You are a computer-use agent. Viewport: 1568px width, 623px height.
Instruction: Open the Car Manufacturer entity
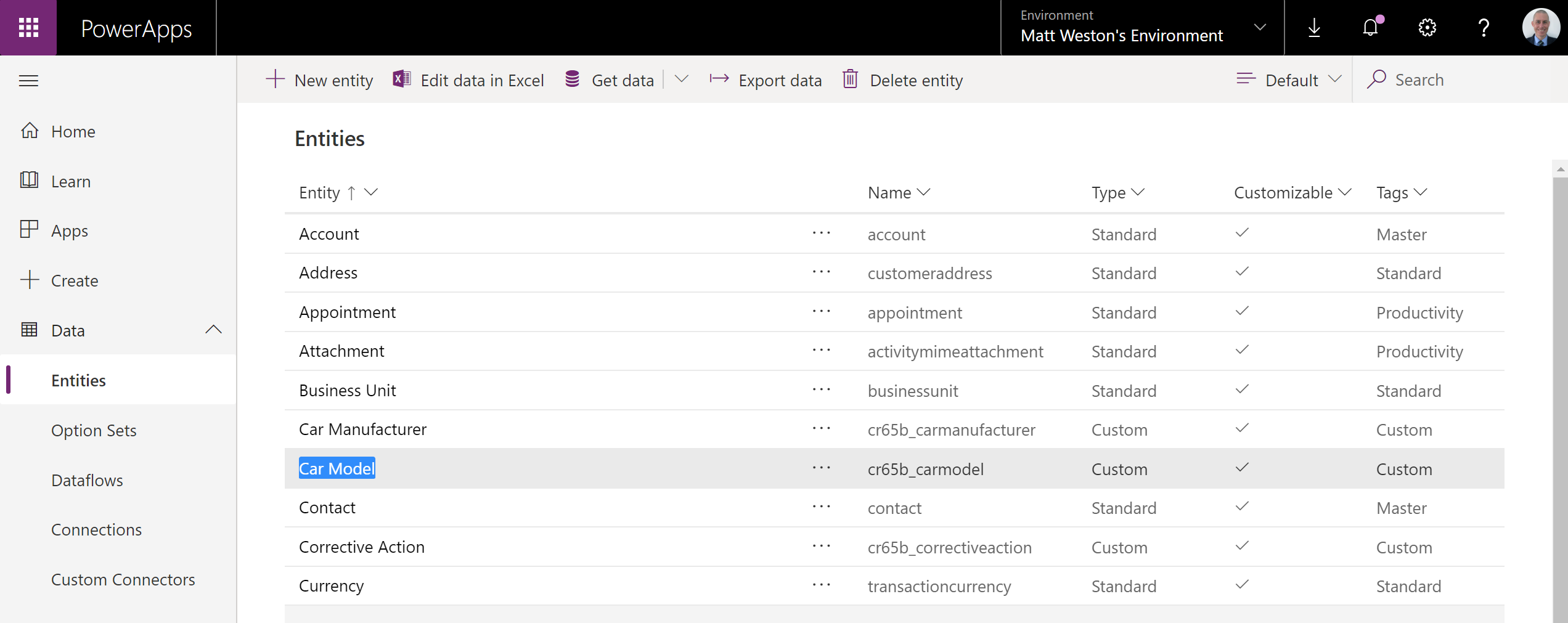pos(362,429)
